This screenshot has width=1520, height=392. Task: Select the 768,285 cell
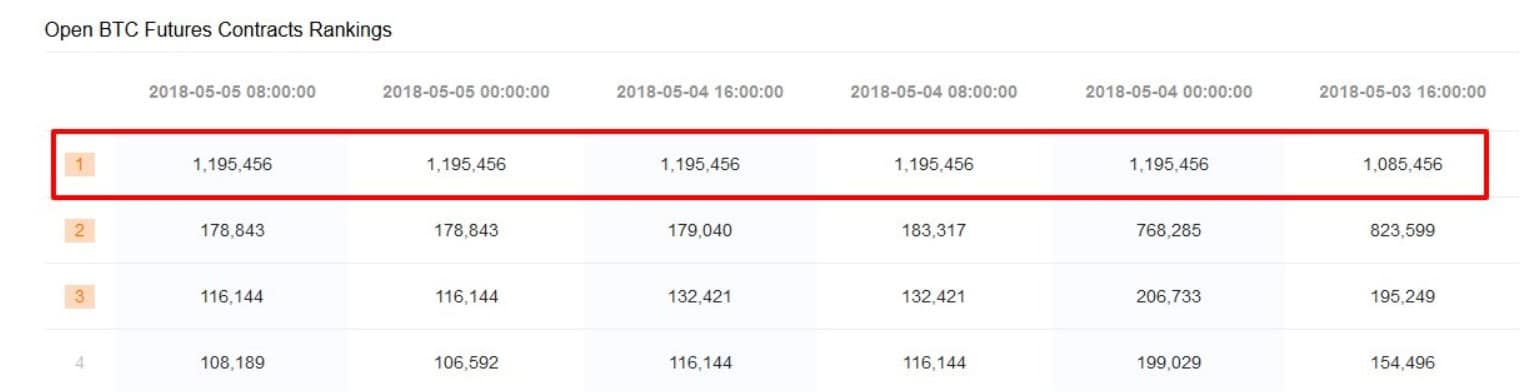tap(1168, 230)
